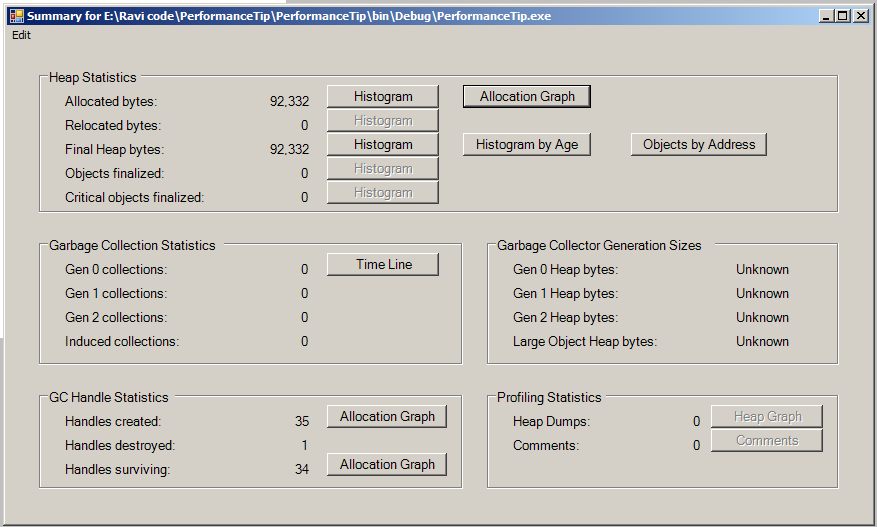Image resolution: width=877 pixels, height=527 pixels.
Task: Click the Handles surviving label
Action: pyautogui.click(x=117, y=469)
